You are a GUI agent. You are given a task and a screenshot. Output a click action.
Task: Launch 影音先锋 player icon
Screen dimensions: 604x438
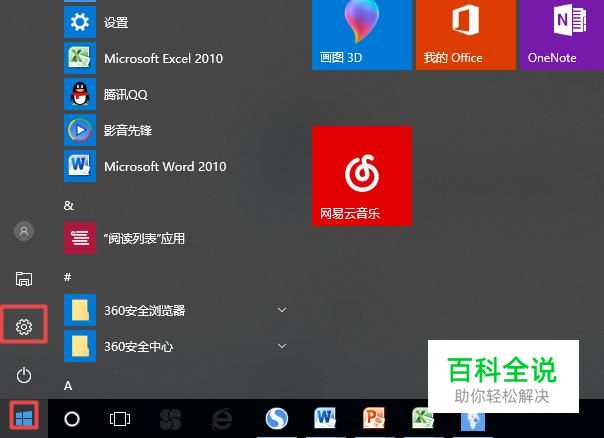click(x=80, y=130)
